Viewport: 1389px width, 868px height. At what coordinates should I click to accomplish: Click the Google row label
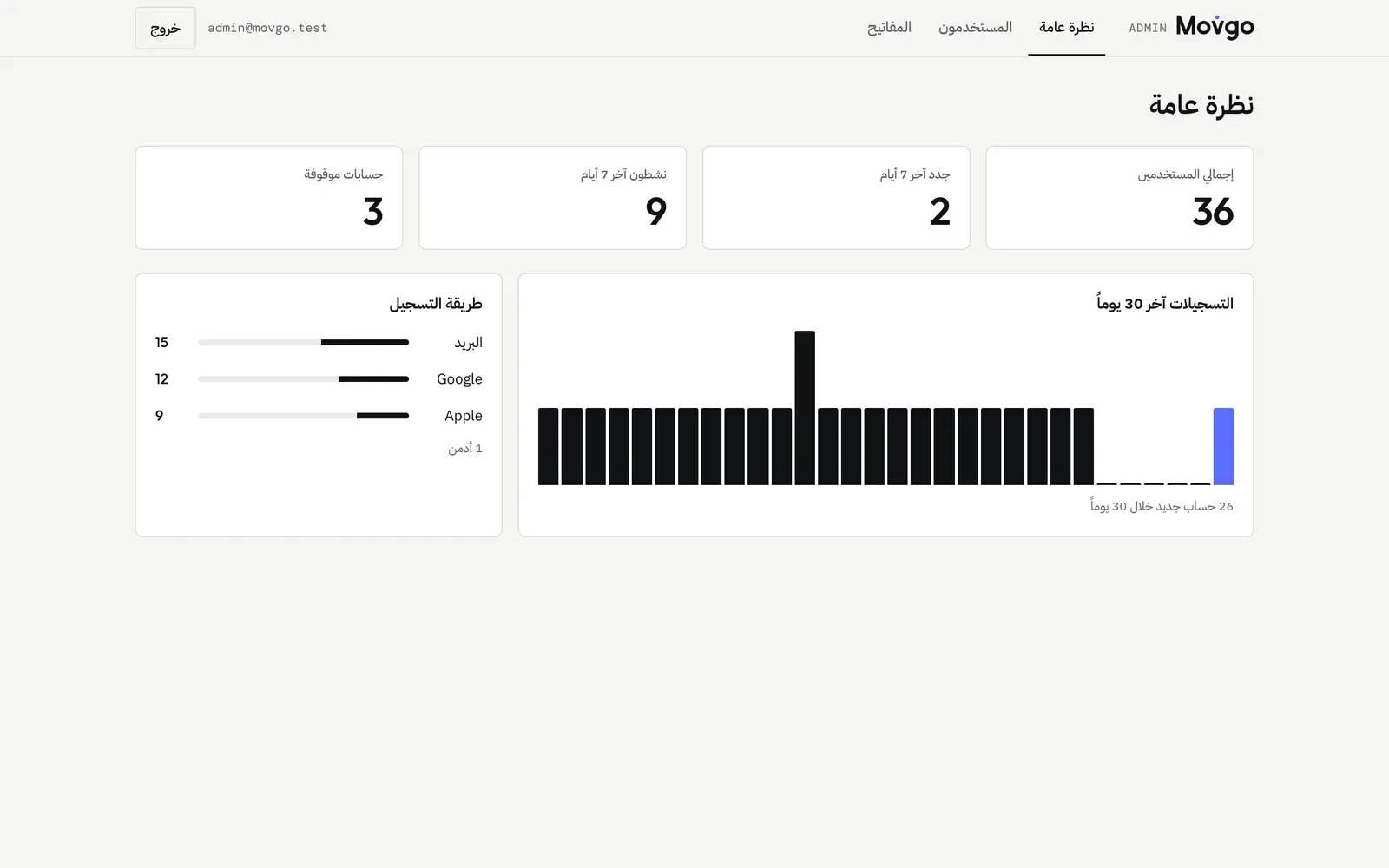coord(459,378)
